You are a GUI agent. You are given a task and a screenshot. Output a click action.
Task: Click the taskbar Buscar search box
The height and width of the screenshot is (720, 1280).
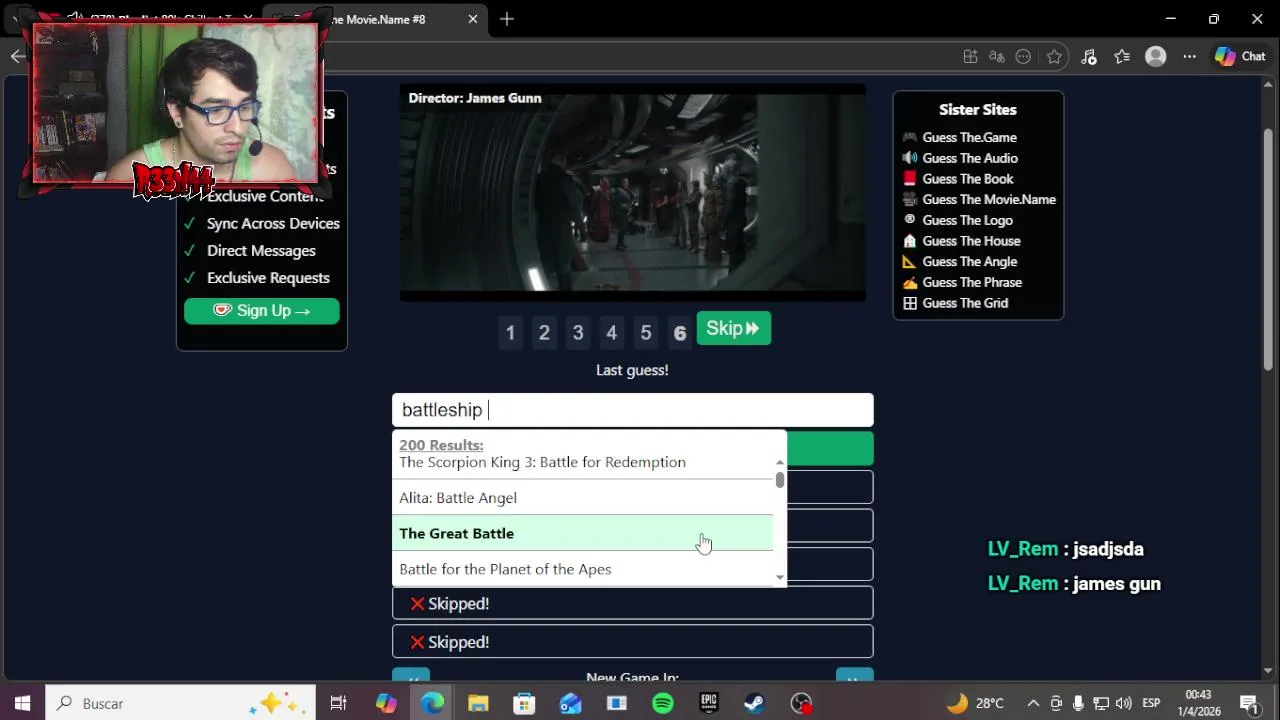(180, 703)
